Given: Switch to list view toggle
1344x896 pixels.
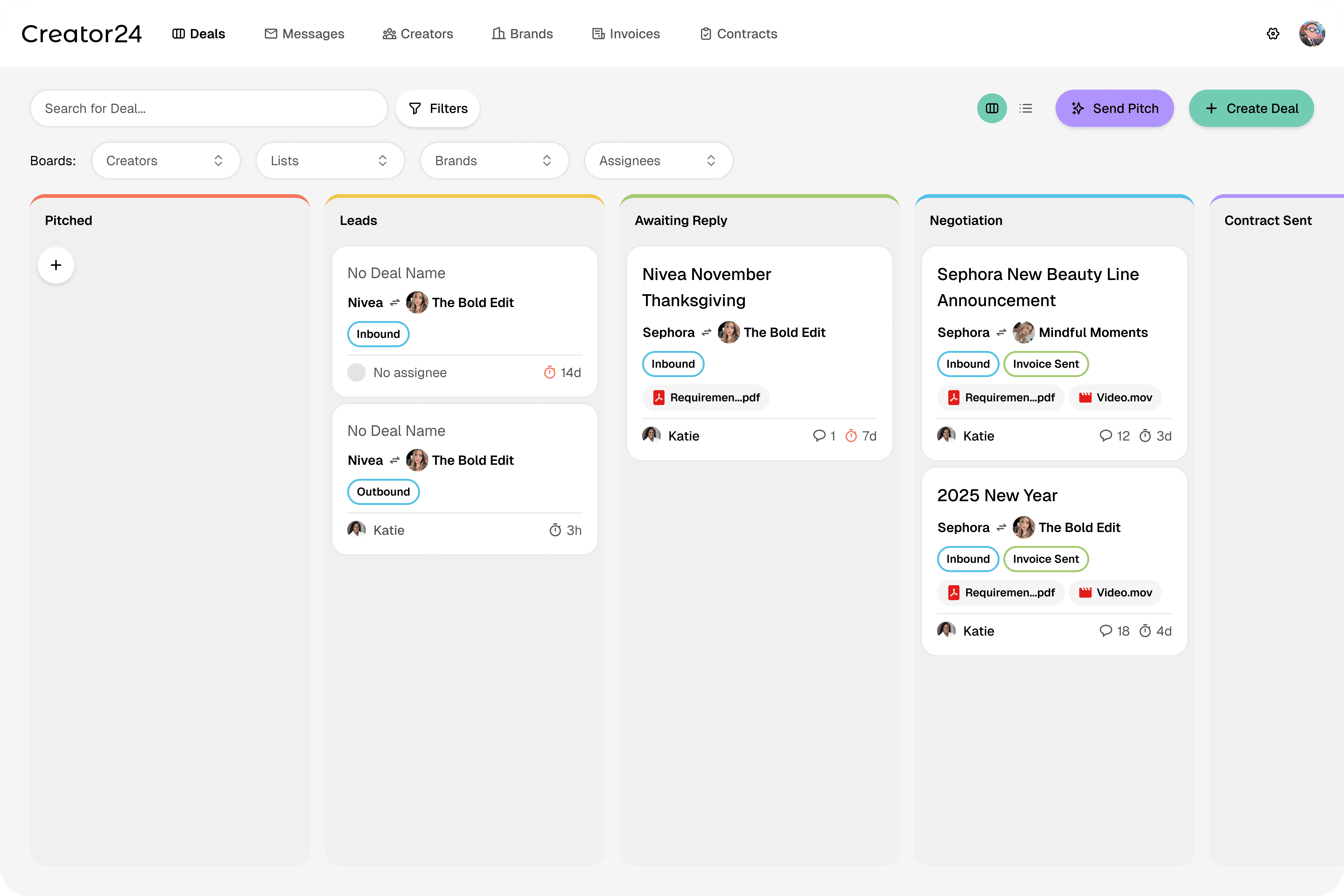Looking at the screenshot, I should coord(1026,108).
